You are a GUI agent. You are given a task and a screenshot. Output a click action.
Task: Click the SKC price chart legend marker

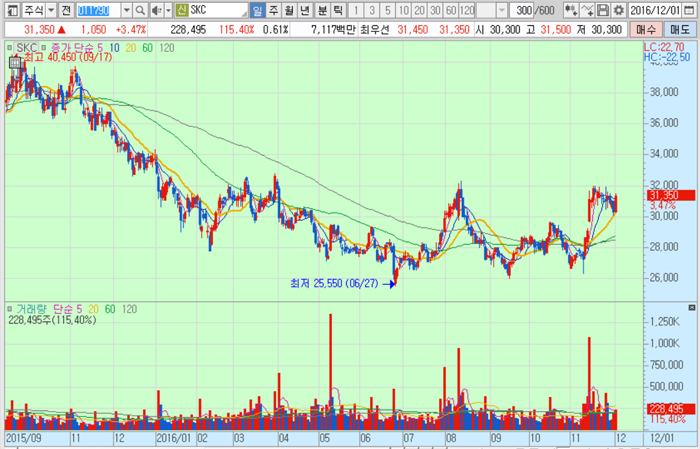point(8,47)
